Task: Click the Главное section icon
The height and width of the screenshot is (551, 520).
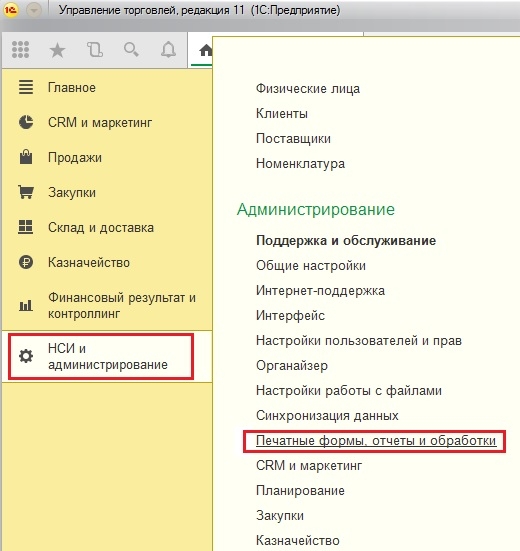Action: click(x=26, y=87)
